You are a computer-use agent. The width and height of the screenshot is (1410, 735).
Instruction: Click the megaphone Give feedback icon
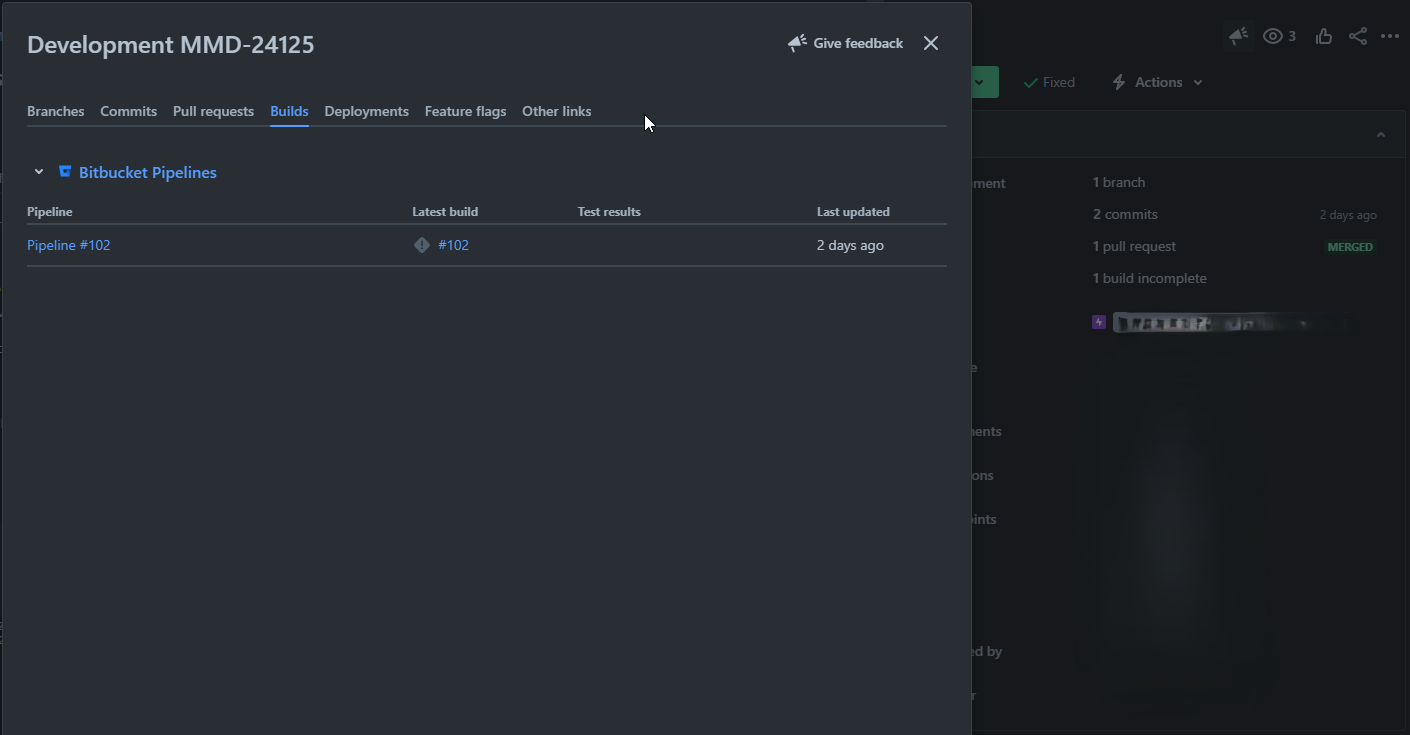(796, 42)
